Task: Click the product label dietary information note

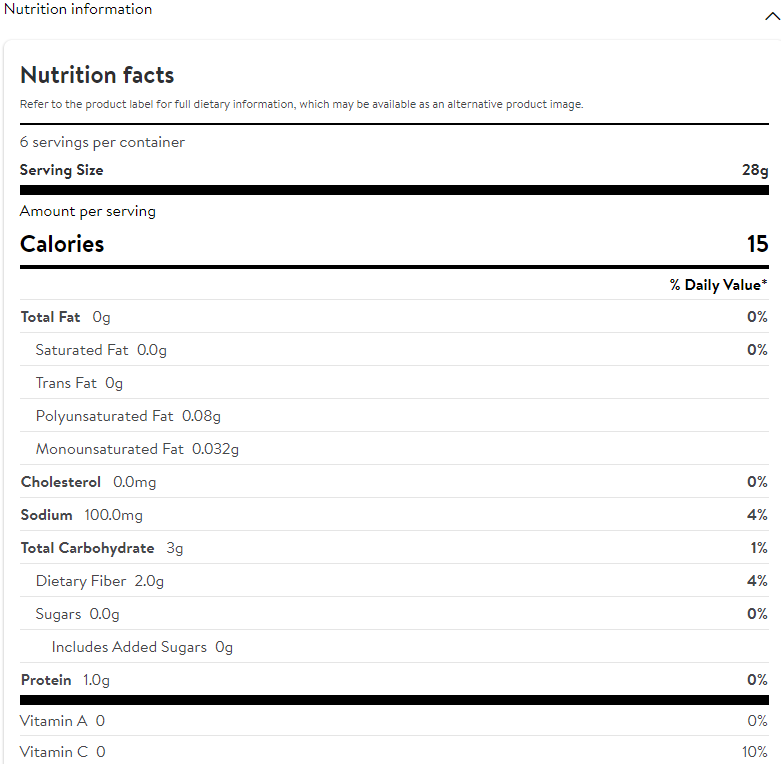Action: pyautogui.click(x=301, y=104)
